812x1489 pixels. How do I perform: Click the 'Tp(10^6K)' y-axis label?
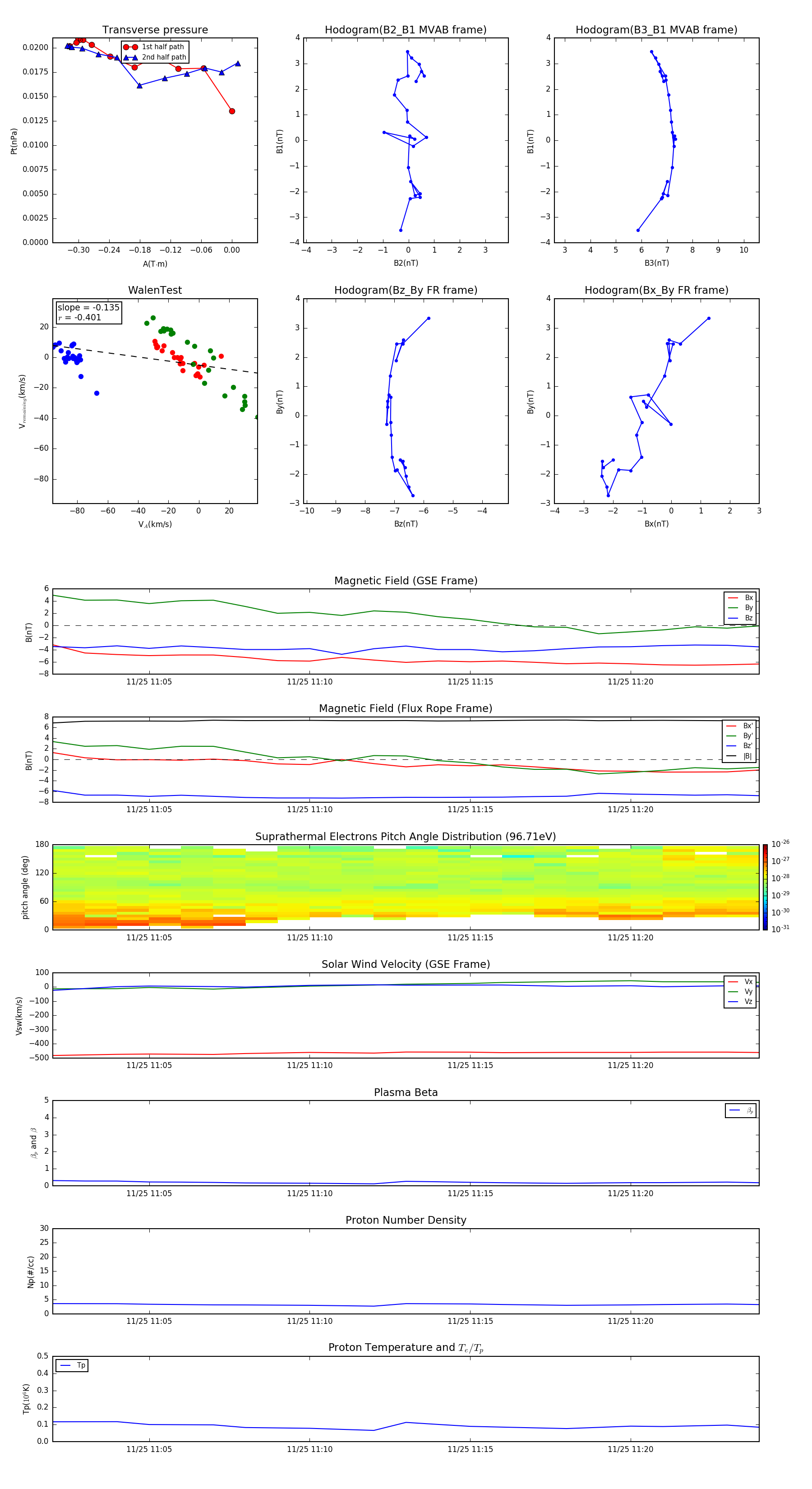26,1399
